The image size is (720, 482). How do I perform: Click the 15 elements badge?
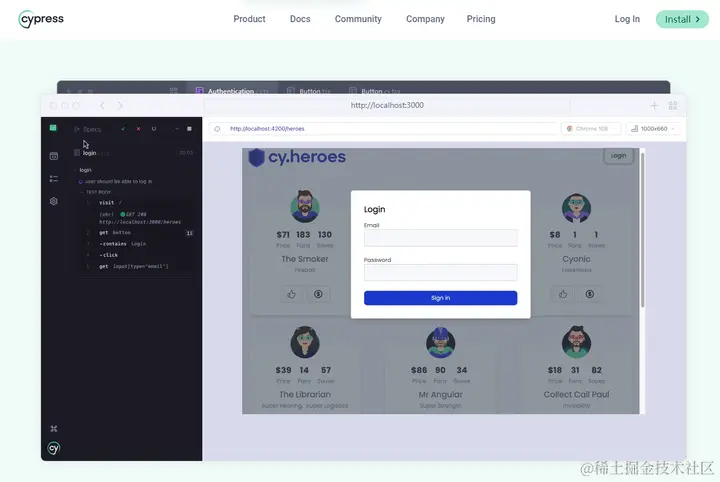[189, 233]
